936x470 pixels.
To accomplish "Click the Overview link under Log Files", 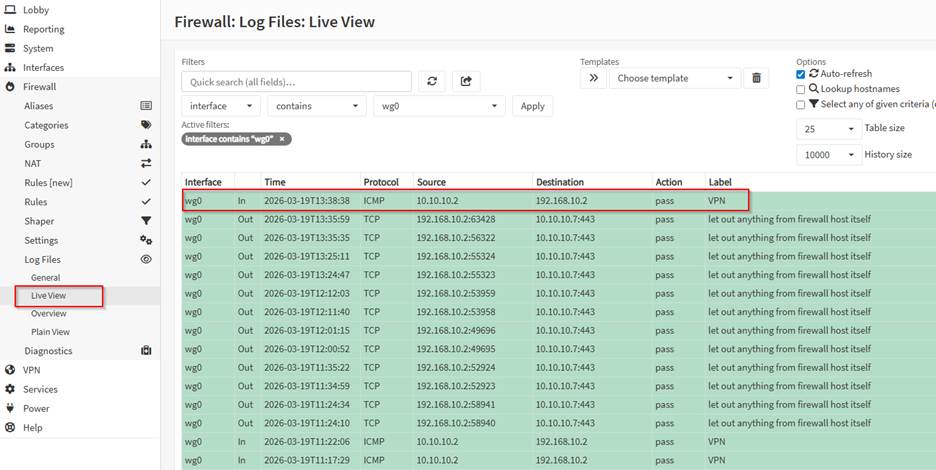I will [48, 314].
